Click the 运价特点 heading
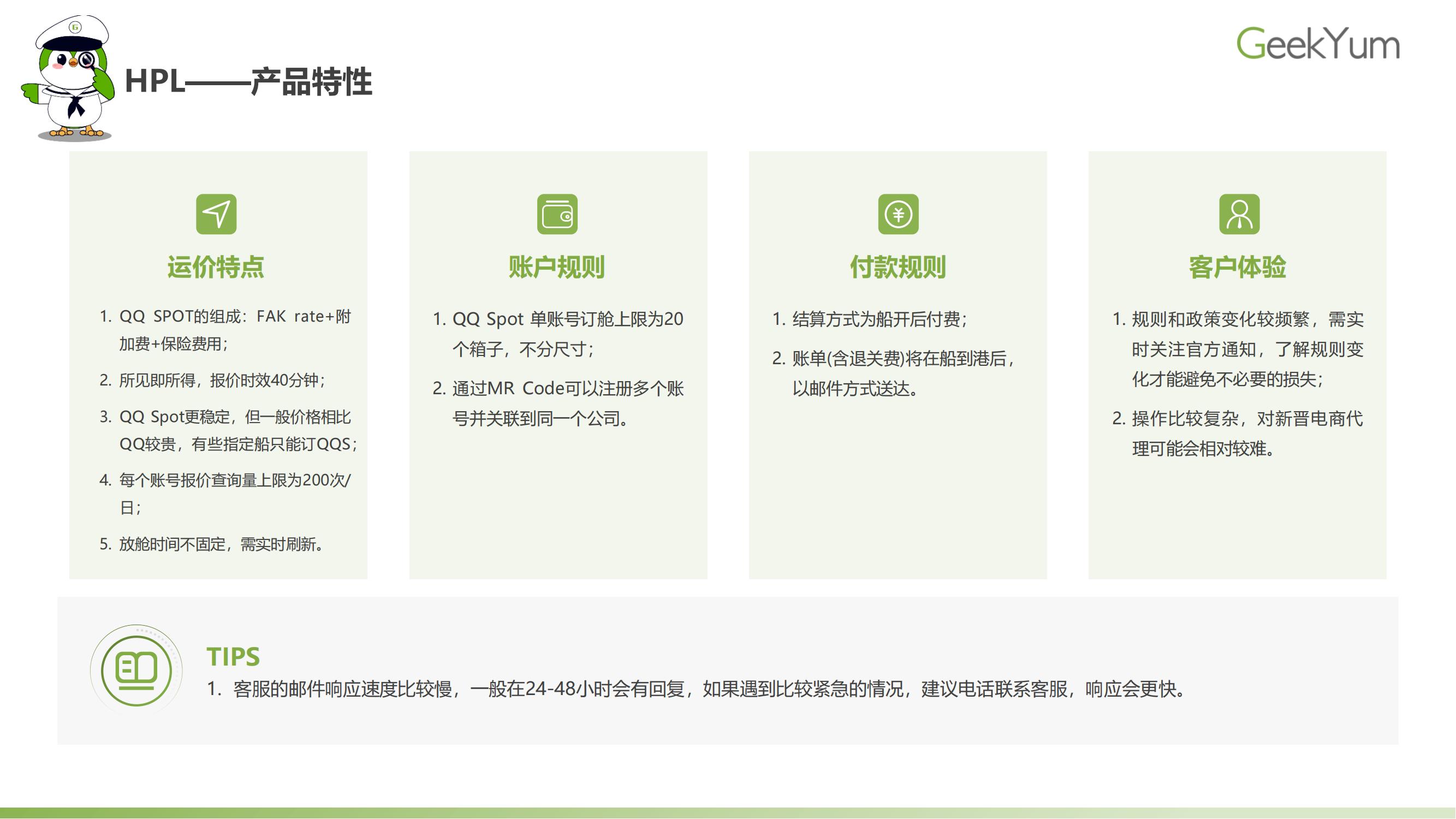This screenshot has height=819, width=1456. (216, 267)
